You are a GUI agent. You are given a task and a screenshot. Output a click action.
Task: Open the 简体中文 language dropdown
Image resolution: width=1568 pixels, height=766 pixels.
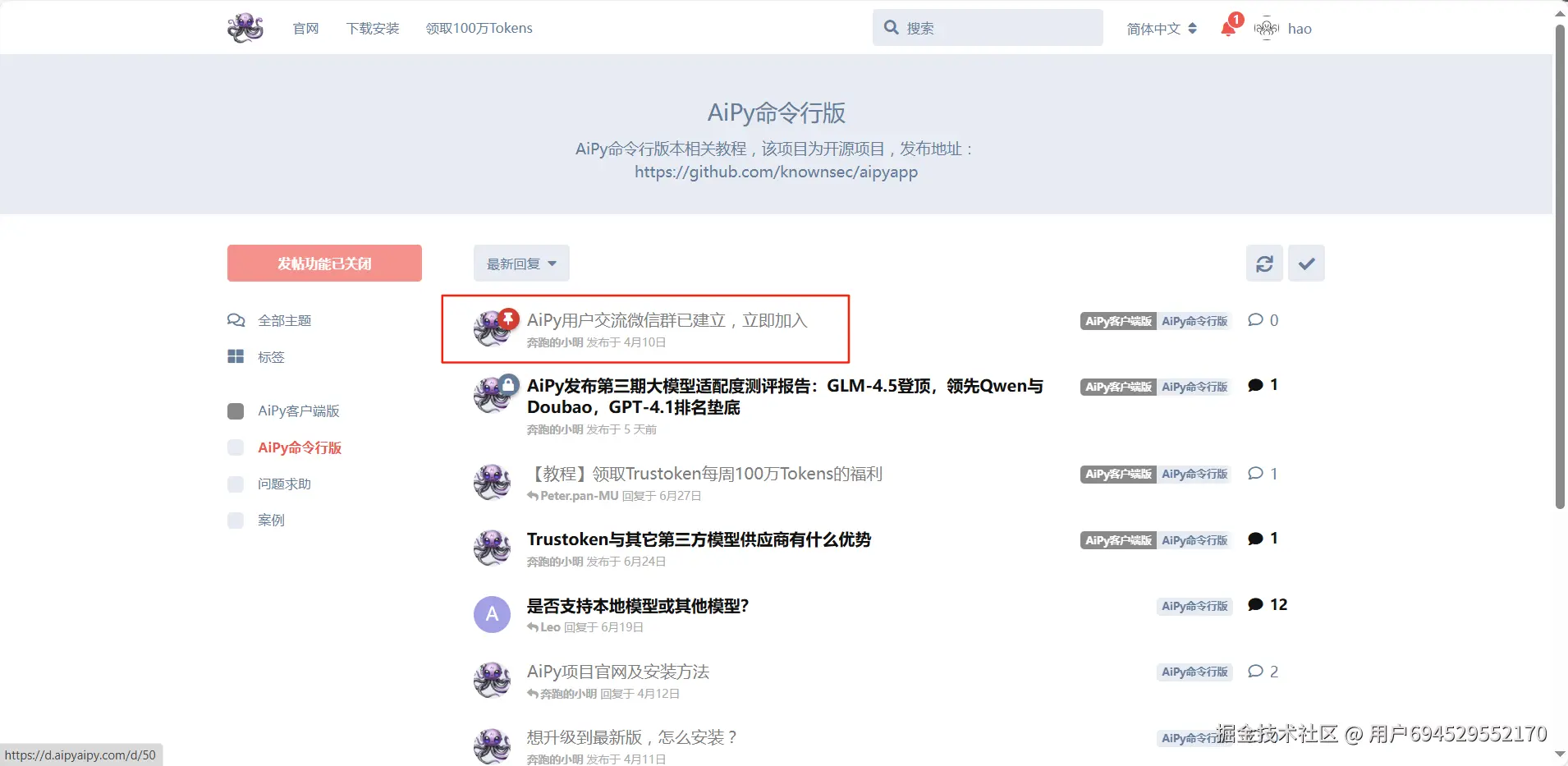coord(1162,29)
